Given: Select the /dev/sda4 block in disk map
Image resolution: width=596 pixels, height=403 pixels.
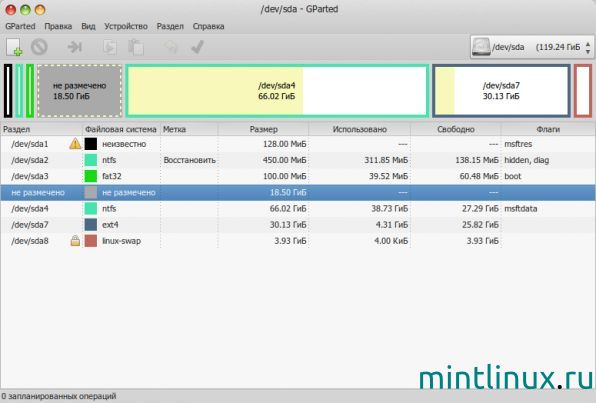Looking at the screenshot, I should [277, 91].
